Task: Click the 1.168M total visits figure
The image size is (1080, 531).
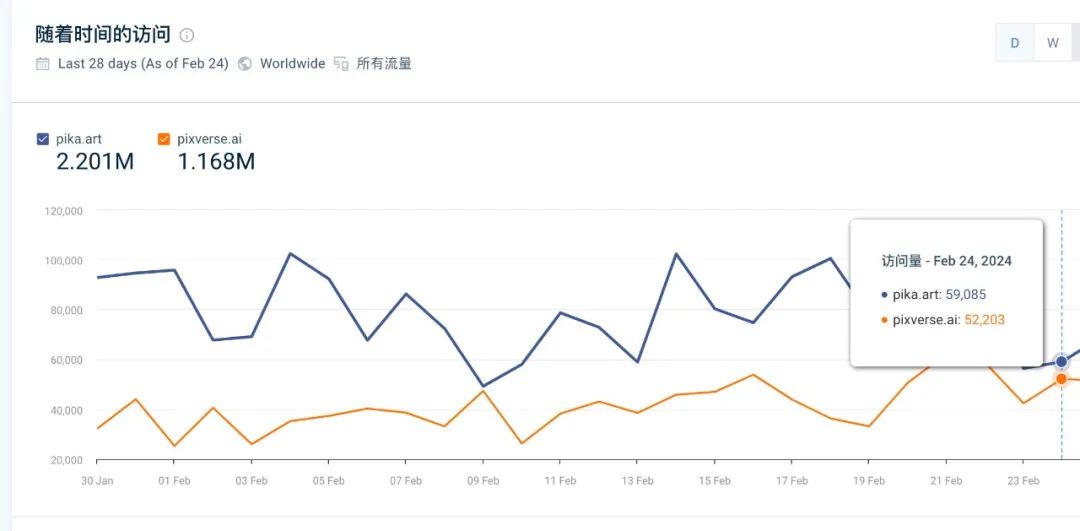Action: pos(216,161)
